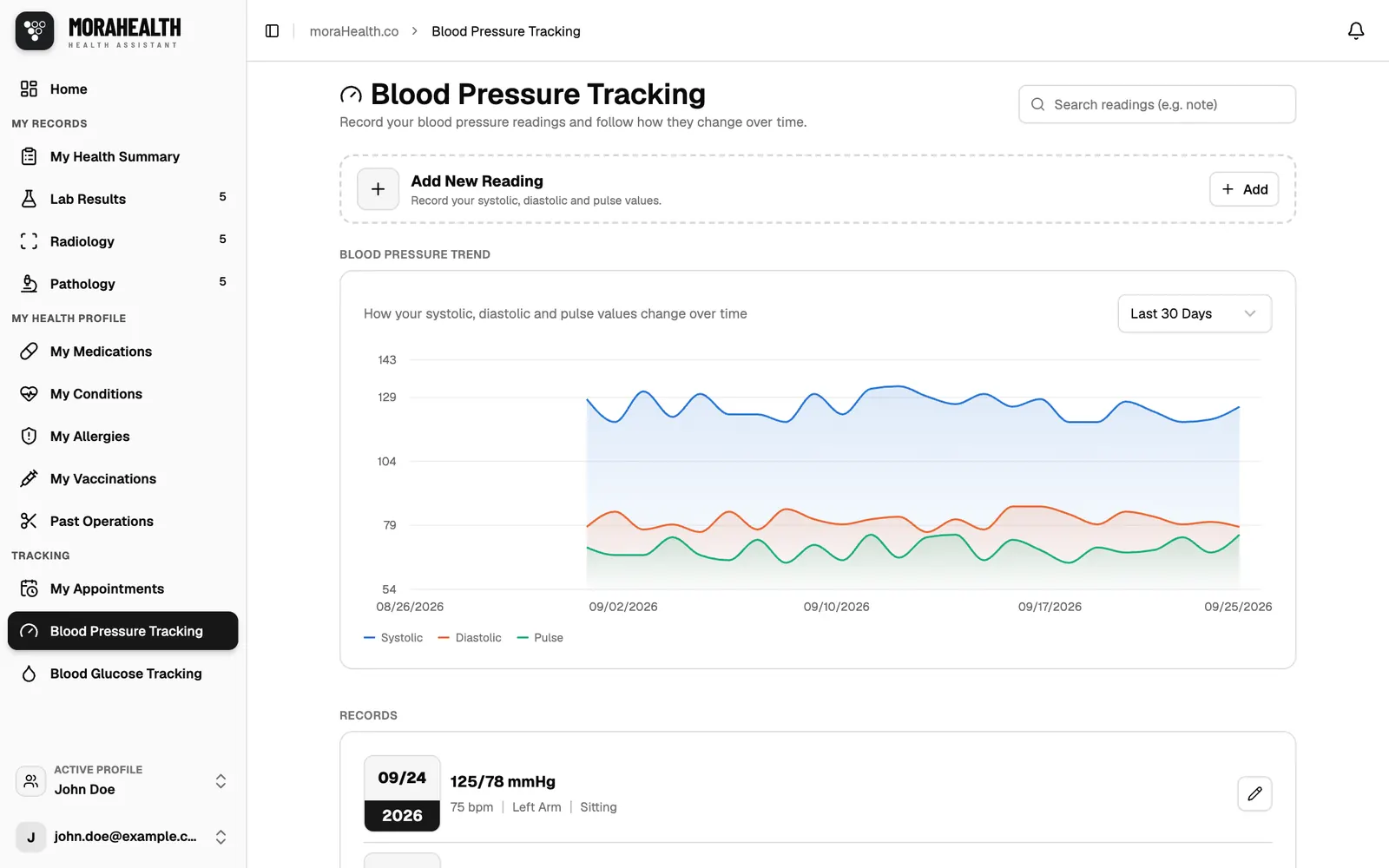Click the 125/78 mmHg reading value

click(503, 781)
